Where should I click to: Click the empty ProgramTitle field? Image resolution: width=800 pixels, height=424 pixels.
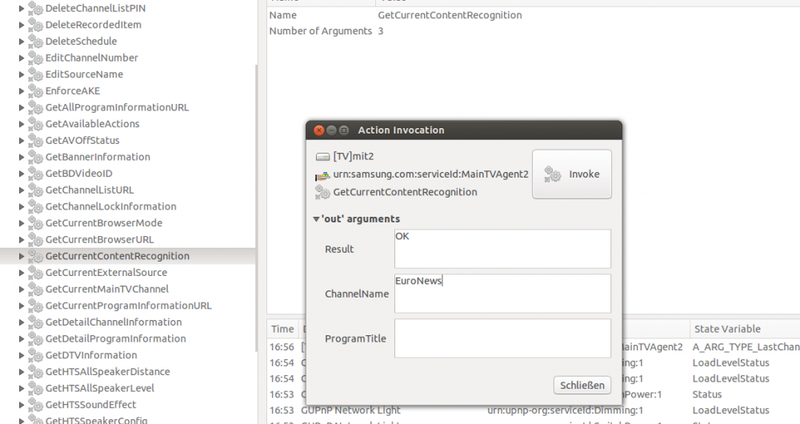502,338
